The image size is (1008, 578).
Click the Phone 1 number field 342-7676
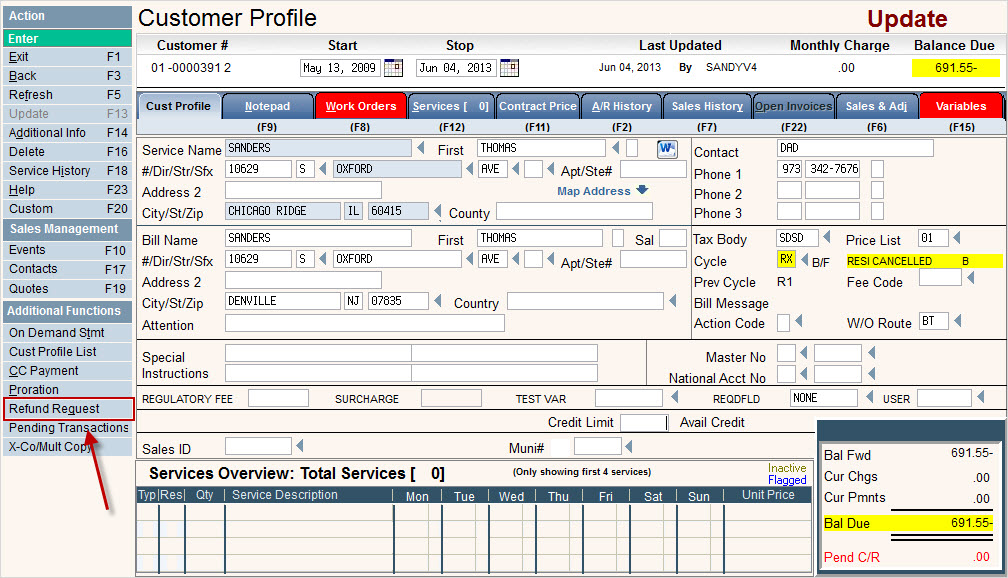pyautogui.click(x=832, y=169)
